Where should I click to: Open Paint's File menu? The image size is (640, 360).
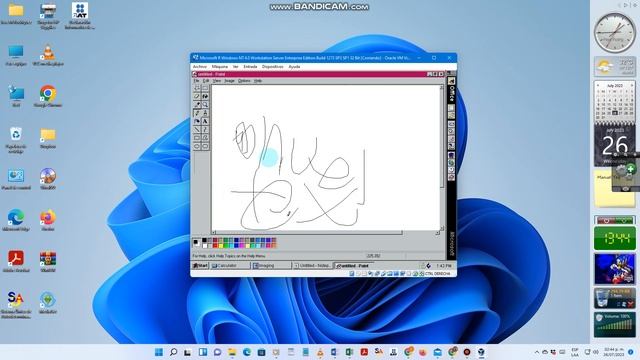[196, 81]
